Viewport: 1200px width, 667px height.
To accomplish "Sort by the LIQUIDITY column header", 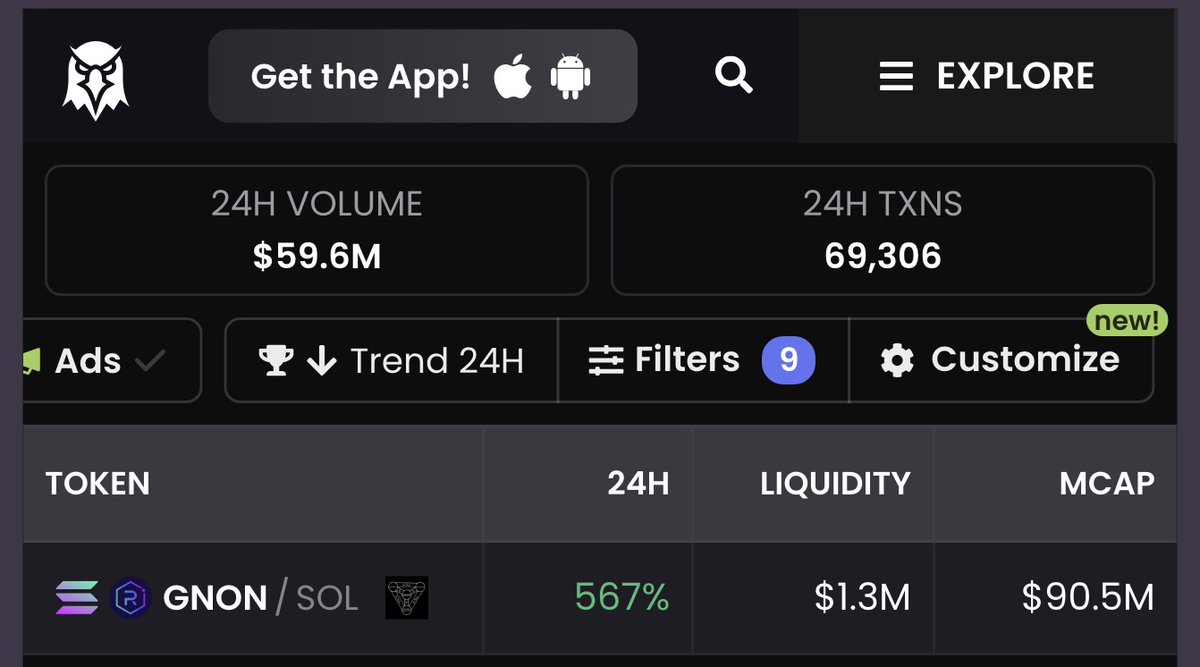I will [835, 484].
